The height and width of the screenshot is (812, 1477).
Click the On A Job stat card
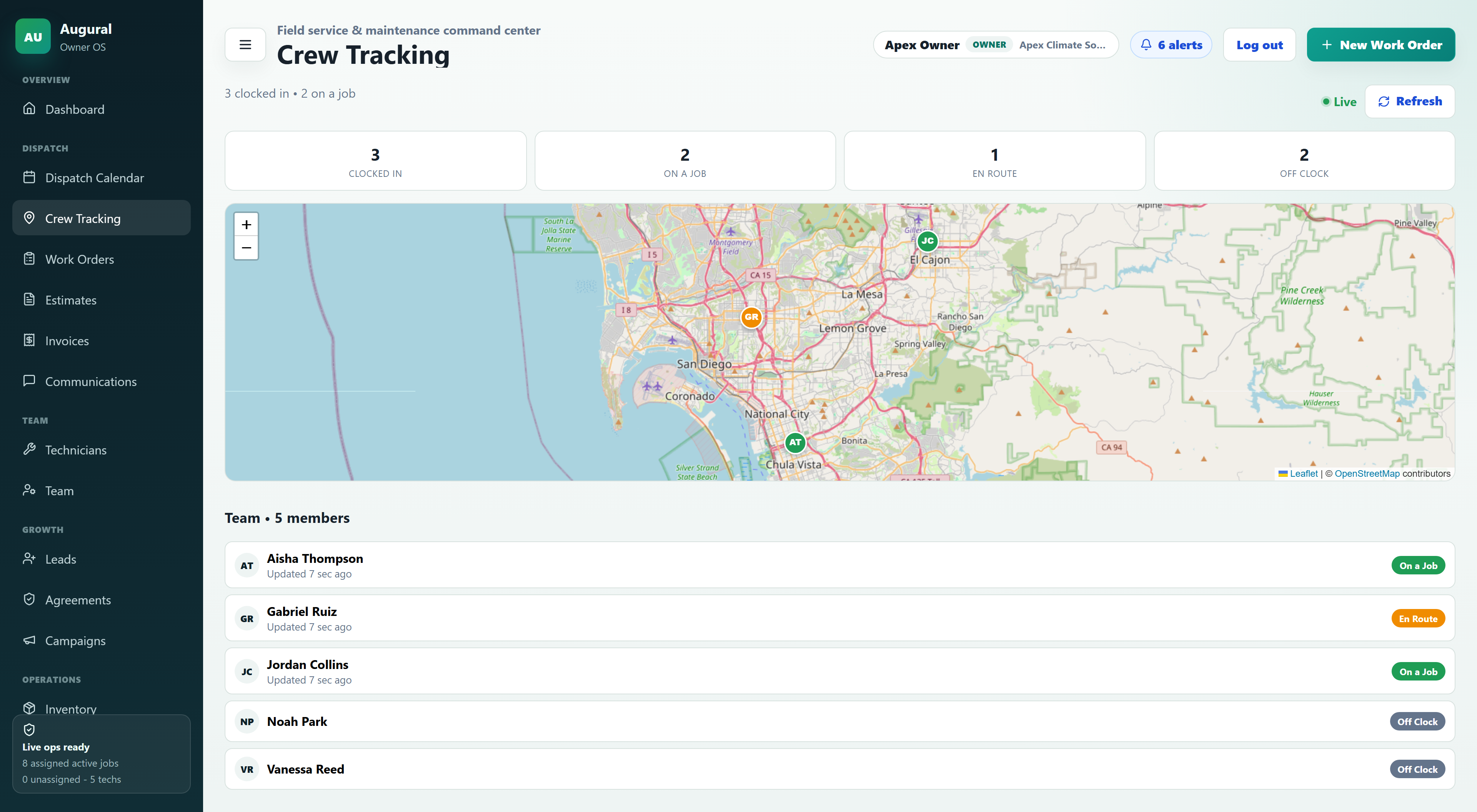tap(685, 161)
